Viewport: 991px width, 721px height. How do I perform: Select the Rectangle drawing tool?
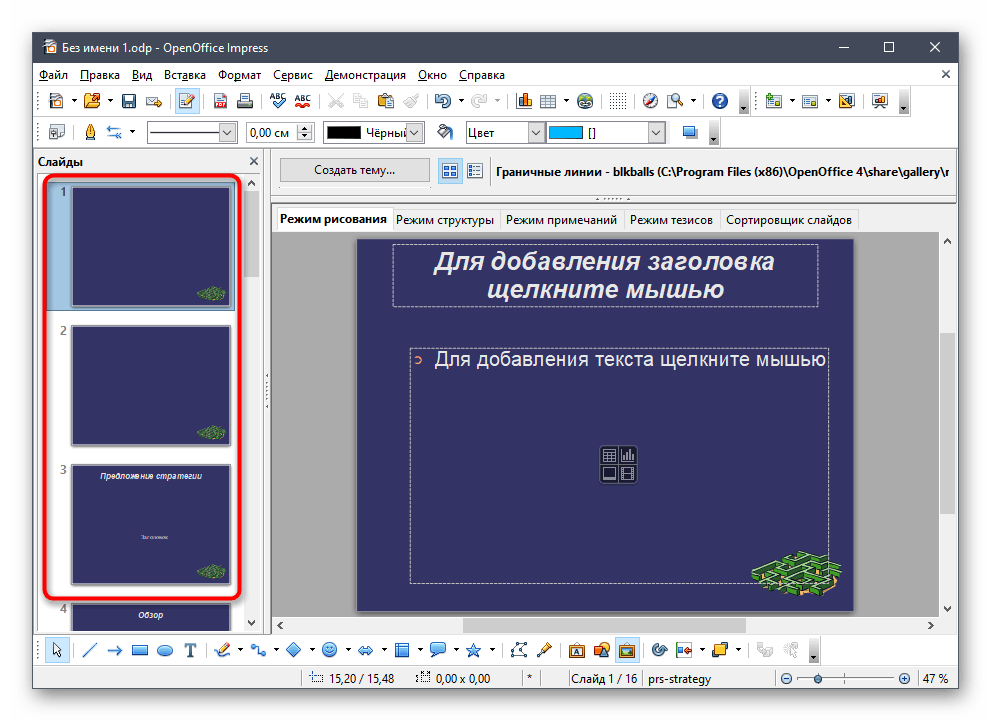140,650
